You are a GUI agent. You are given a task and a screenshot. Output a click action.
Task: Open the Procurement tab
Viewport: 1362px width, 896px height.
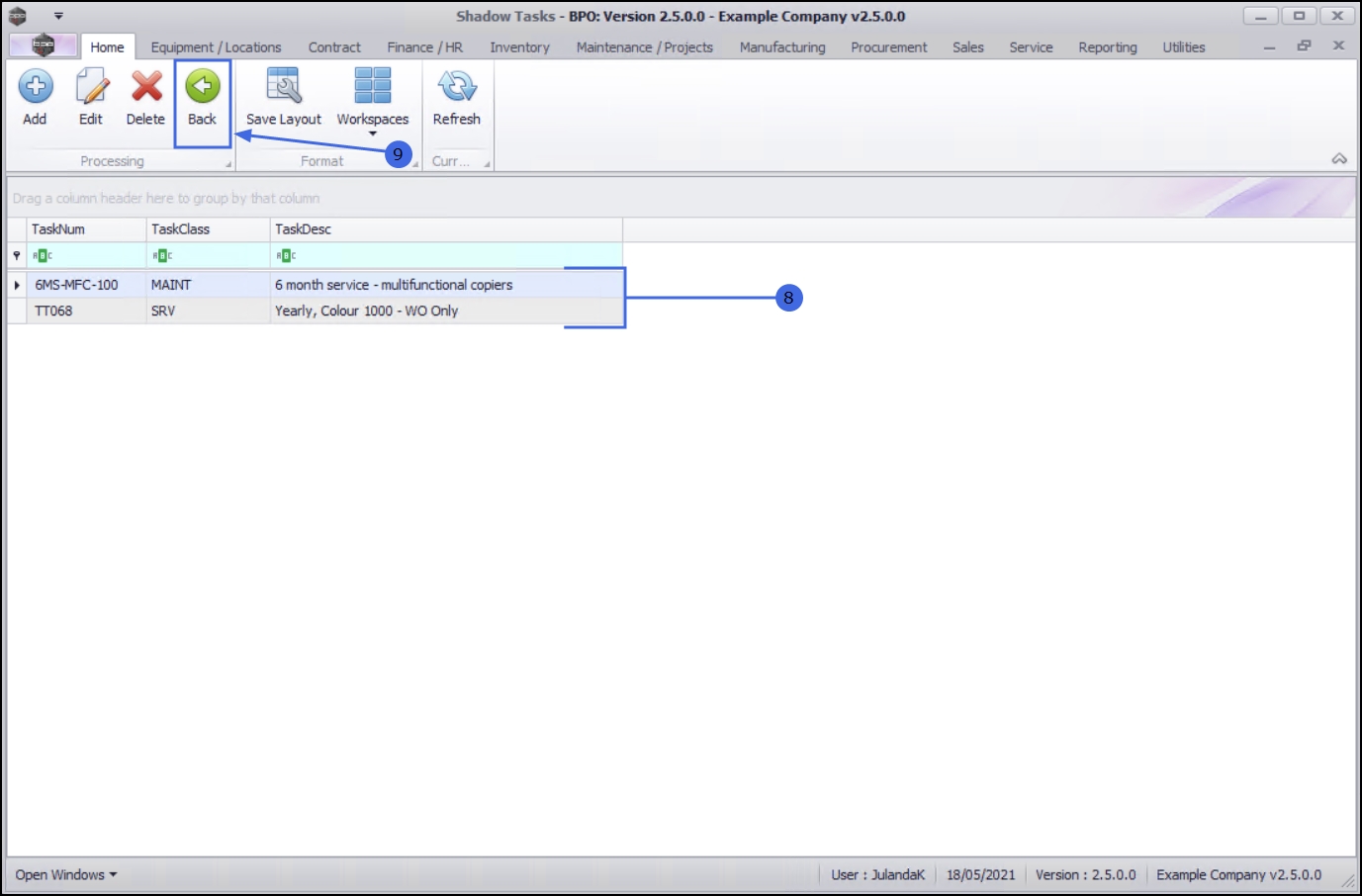889,46
